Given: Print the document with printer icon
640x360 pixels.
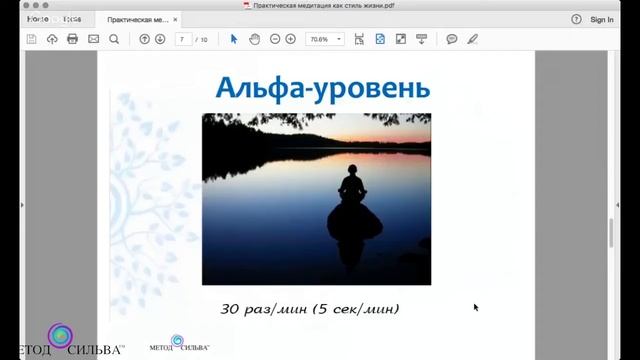Looking at the screenshot, I should tap(72, 39).
